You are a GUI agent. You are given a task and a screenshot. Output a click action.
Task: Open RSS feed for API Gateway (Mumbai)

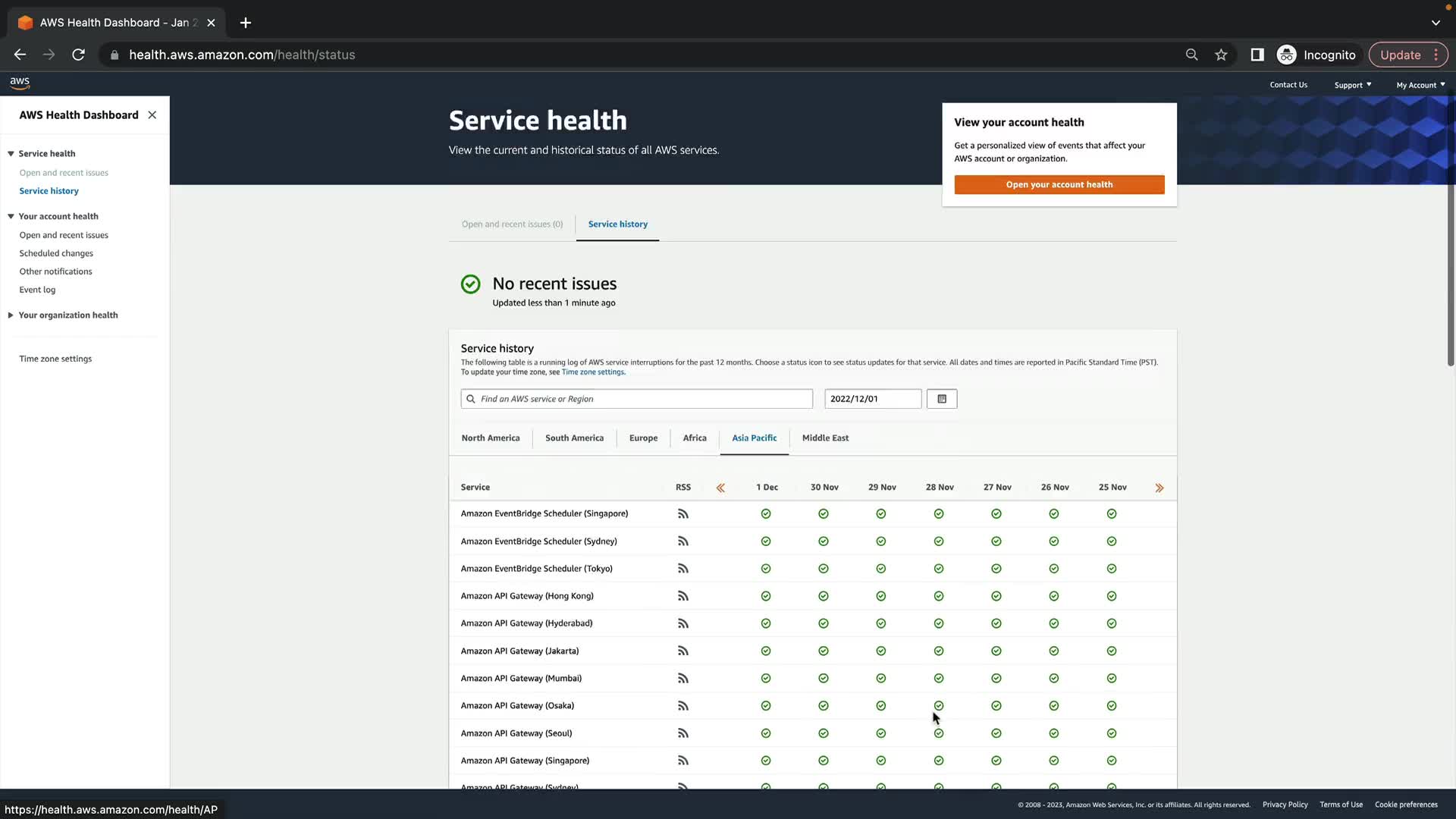point(682,679)
